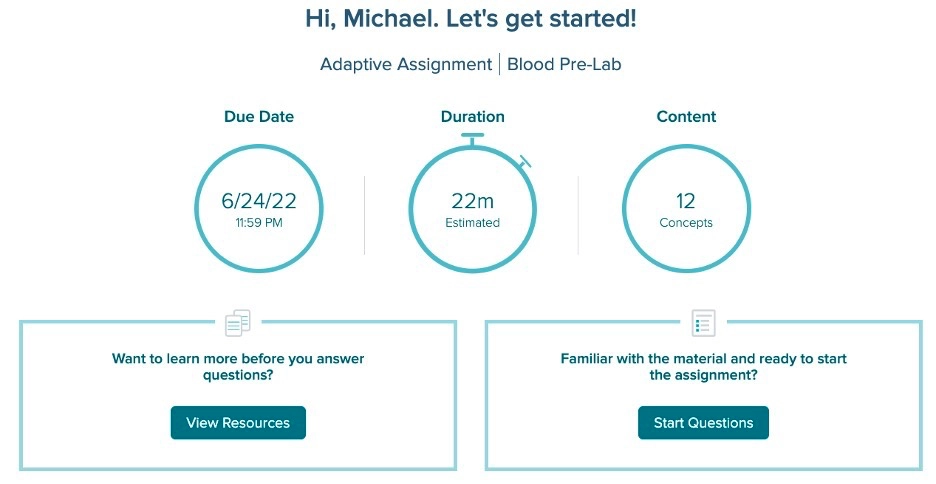
Task: Click the Content heading
Action: click(x=686, y=116)
